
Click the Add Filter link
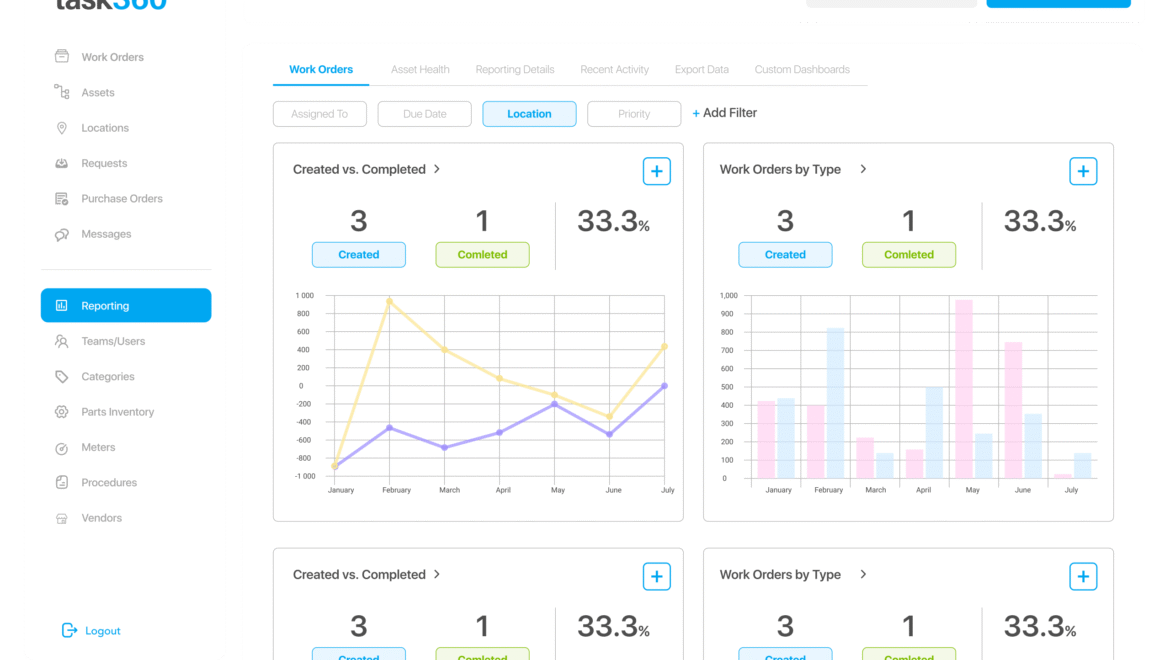725,113
